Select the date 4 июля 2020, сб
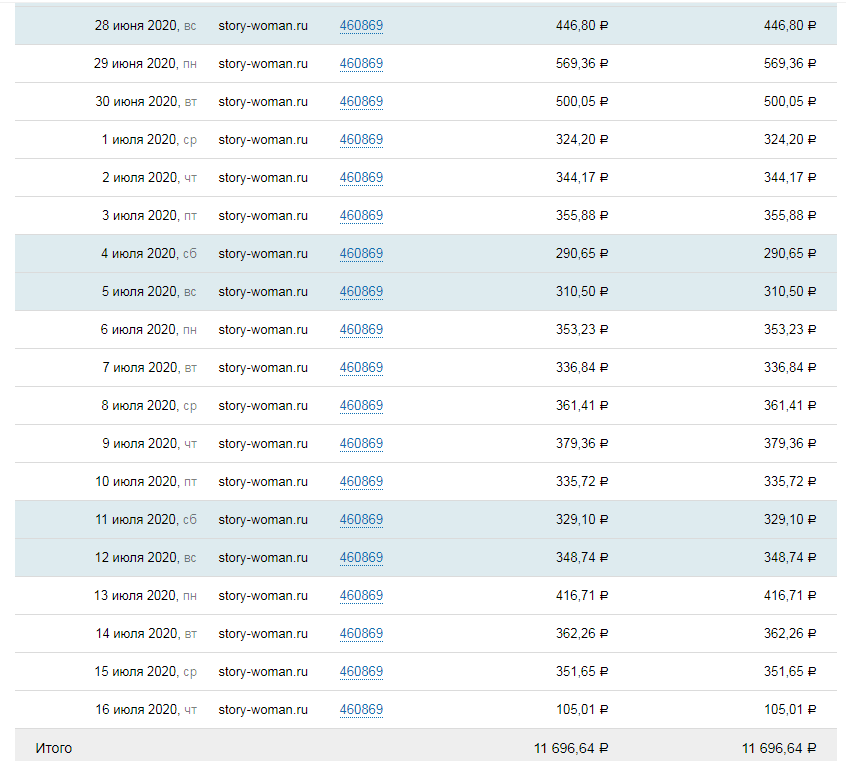 (x=149, y=254)
